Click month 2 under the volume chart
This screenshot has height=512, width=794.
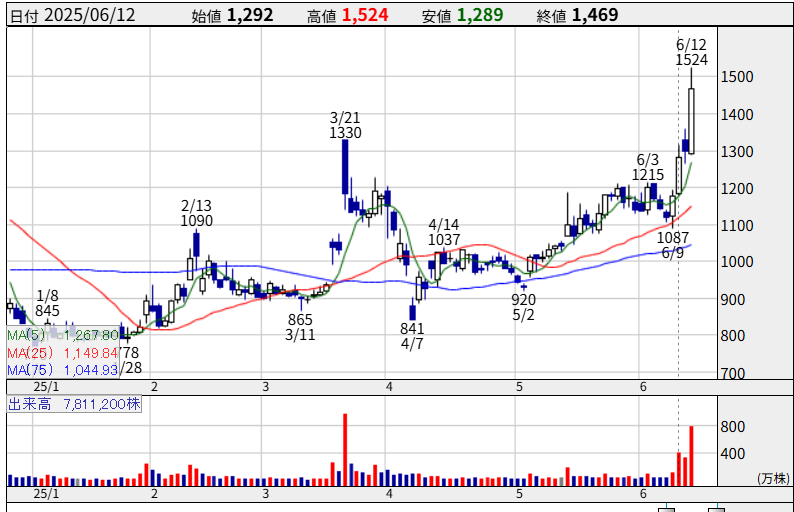point(154,494)
